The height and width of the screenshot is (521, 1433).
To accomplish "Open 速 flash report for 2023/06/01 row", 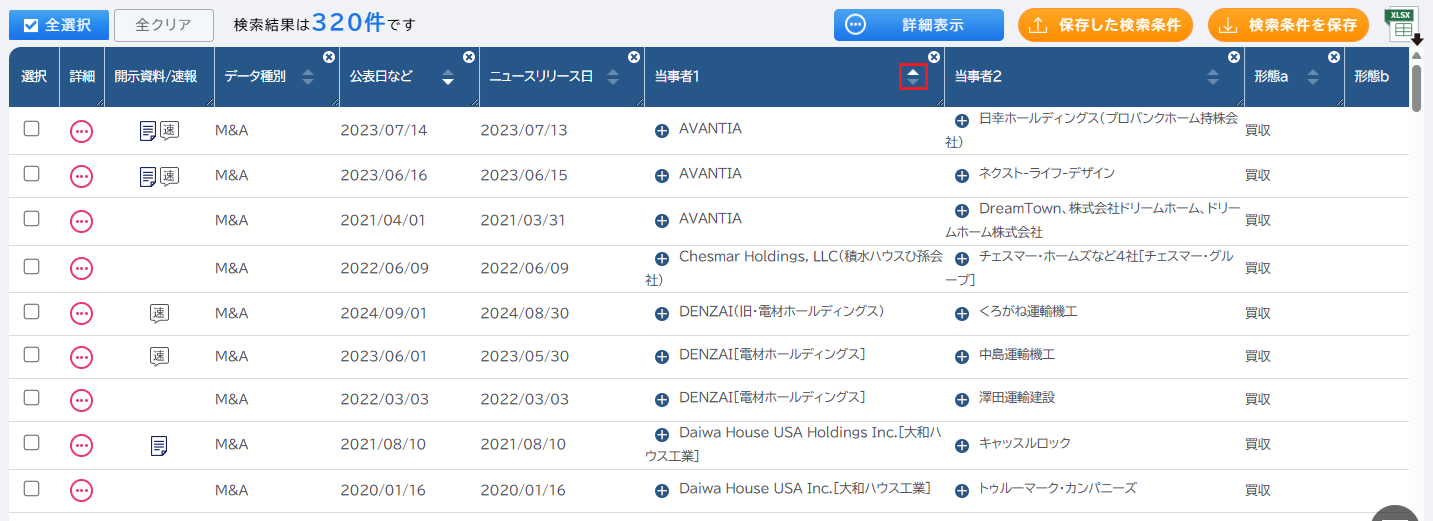I will (x=159, y=356).
